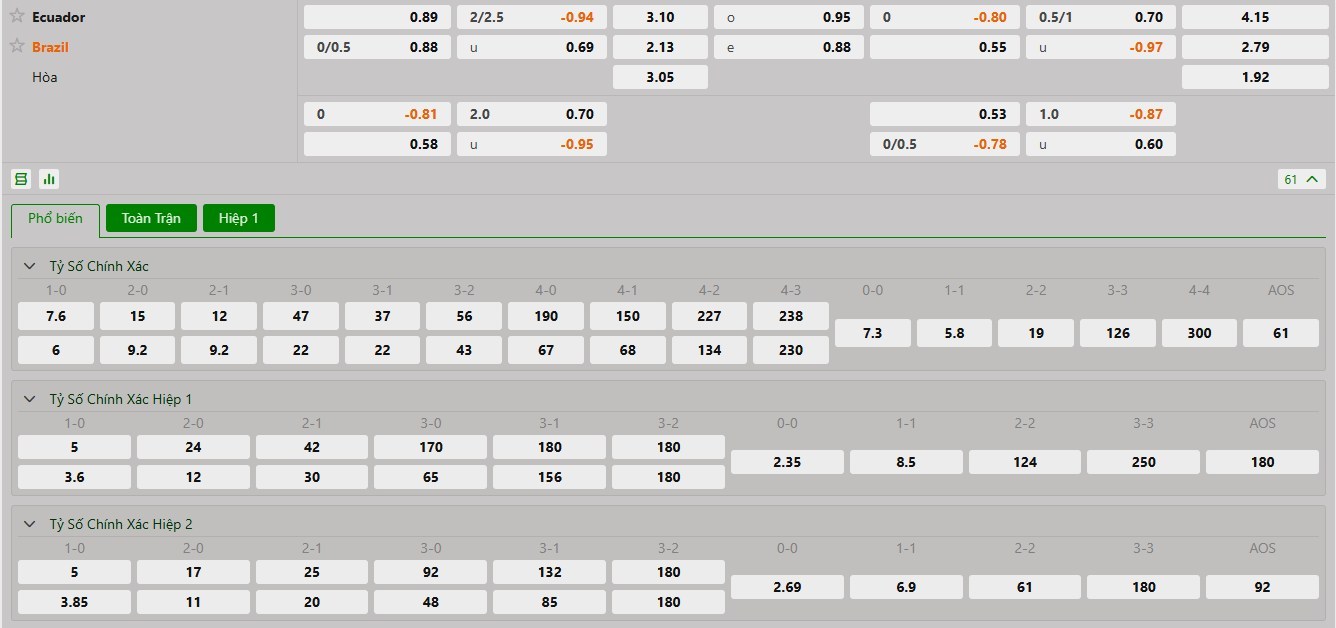
Task: Select odd total 'o' at 0.95
Action: point(789,17)
